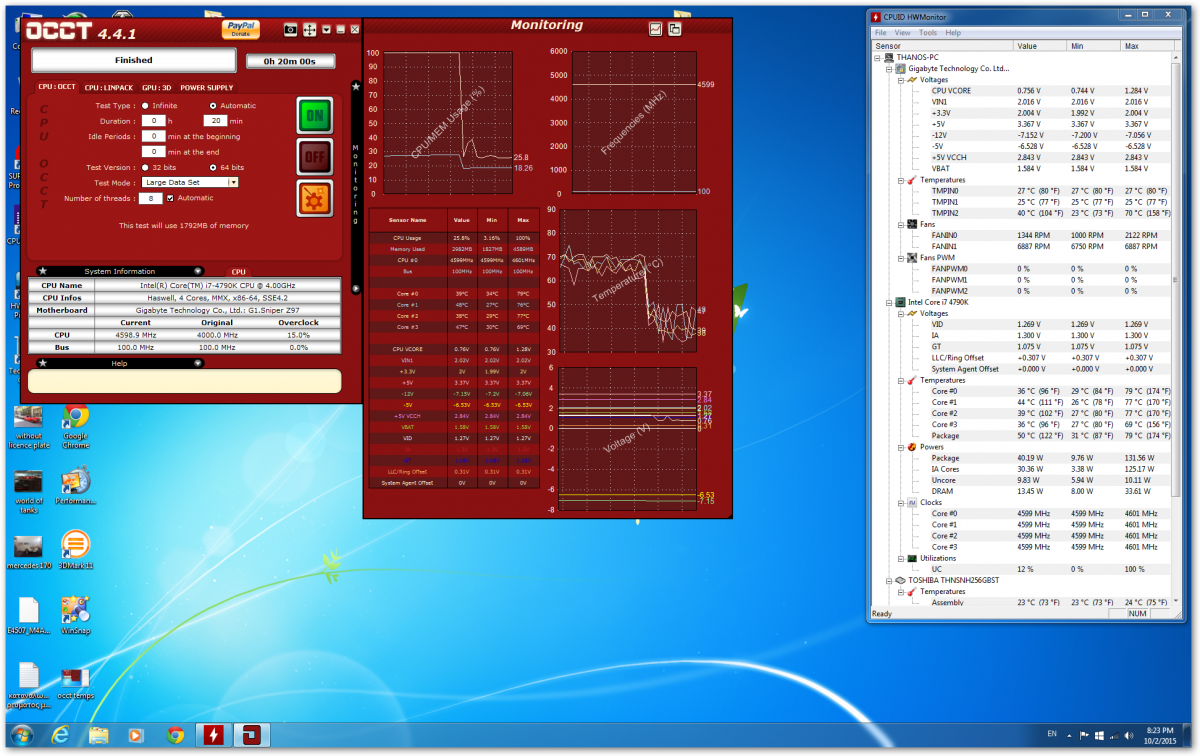Open the WinSnap desktop shortcut

75,615
